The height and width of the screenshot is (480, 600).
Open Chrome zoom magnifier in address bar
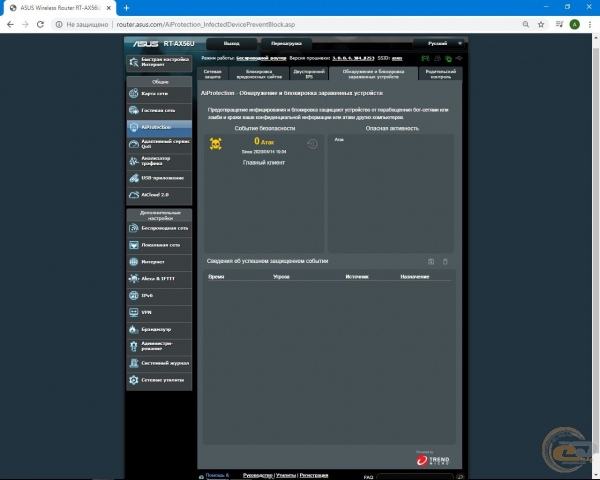(526, 24)
